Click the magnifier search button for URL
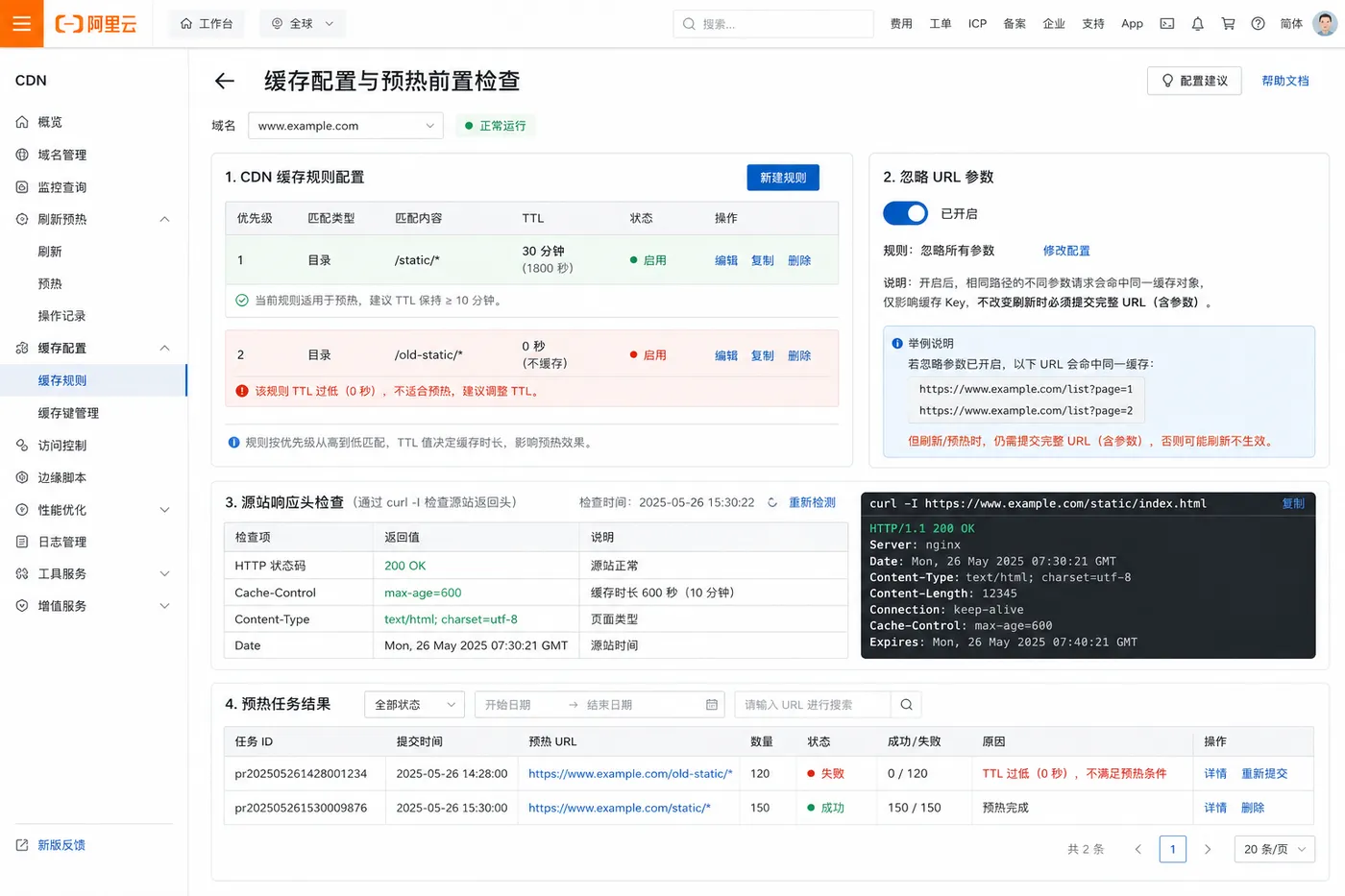1345x896 pixels. click(906, 705)
